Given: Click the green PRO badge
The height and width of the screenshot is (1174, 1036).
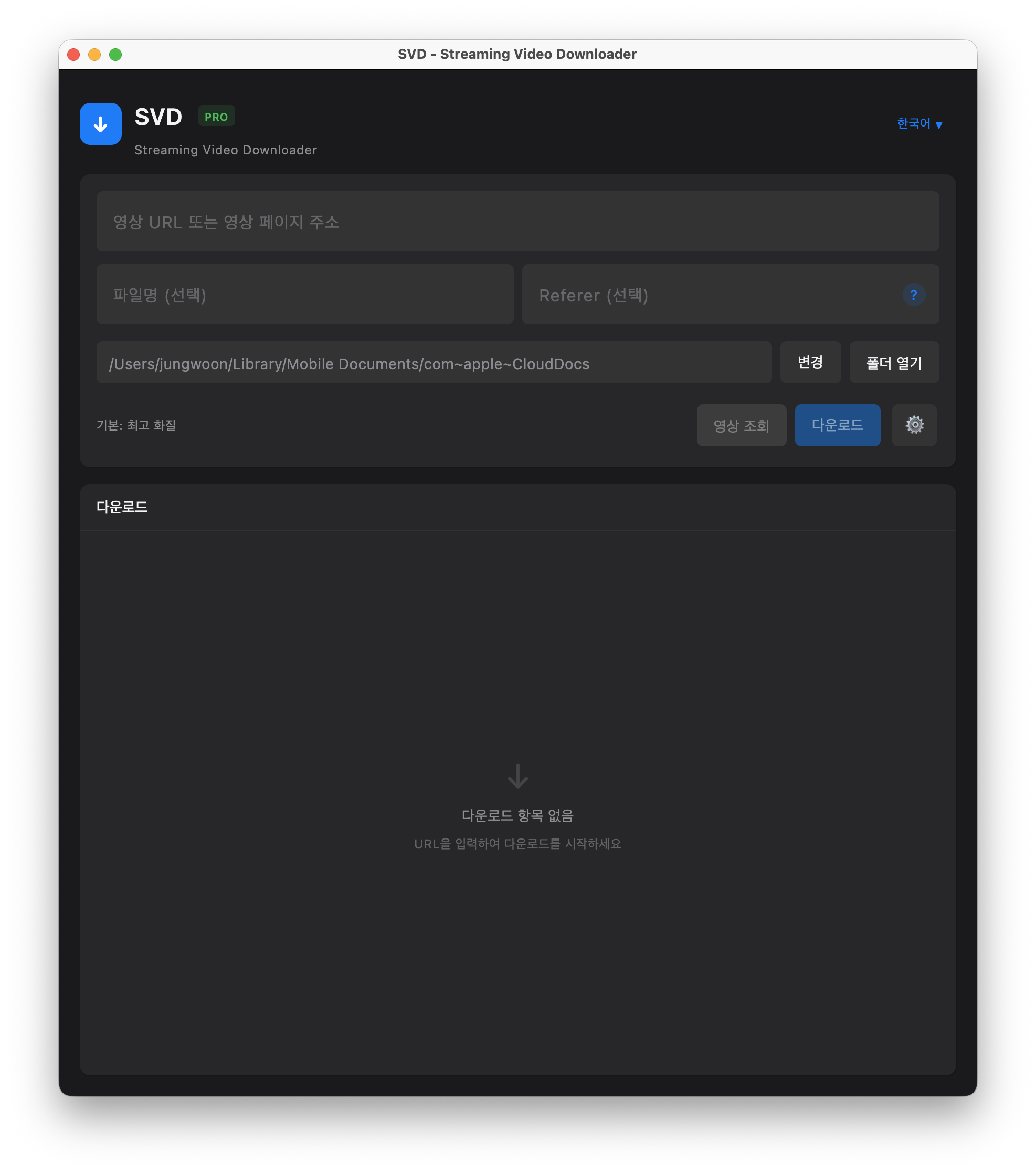Looking at the screenshot, I should tap(216, 117).
